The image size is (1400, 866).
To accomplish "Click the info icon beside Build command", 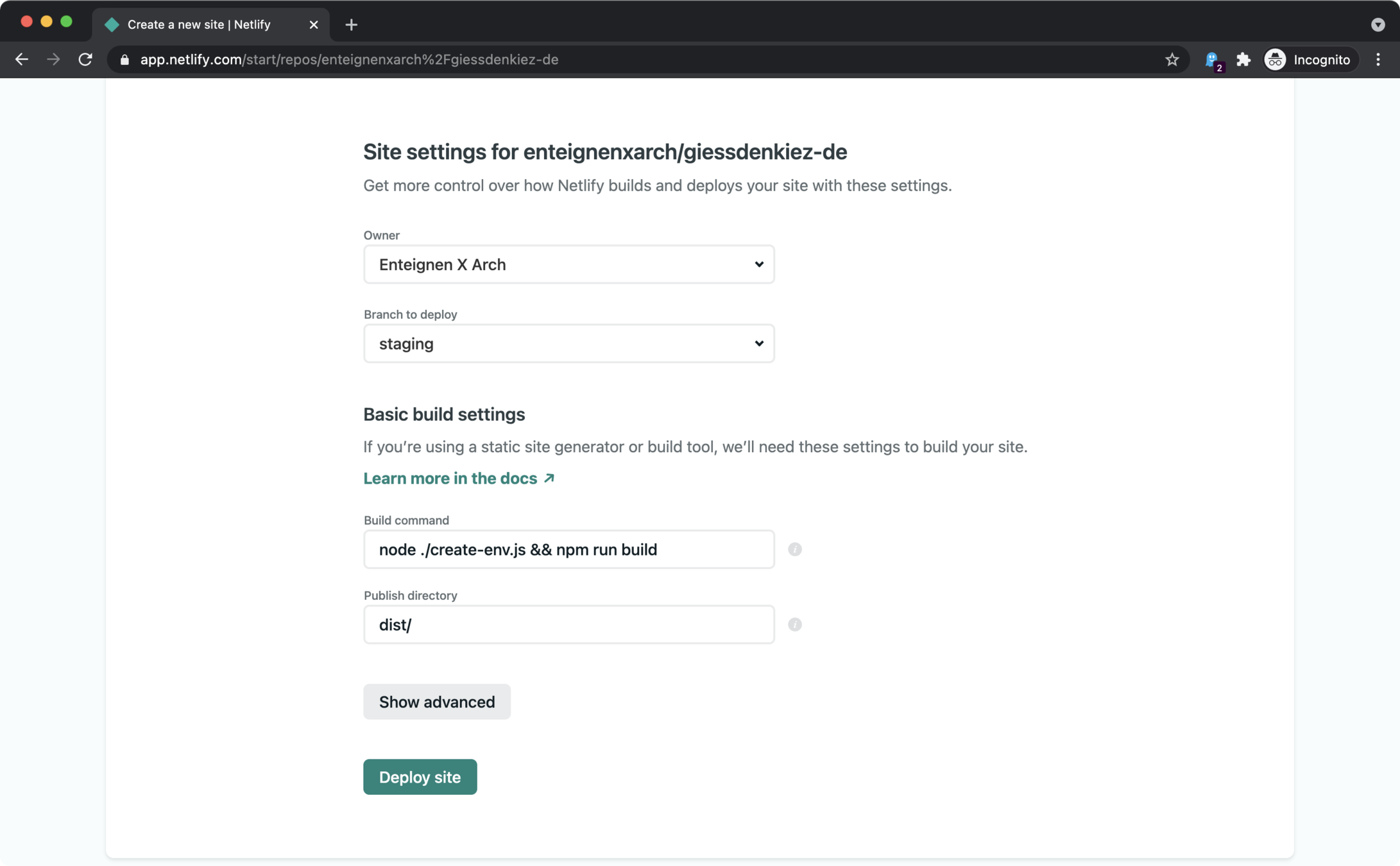I will pyautogui.click(x=794, y=549).
